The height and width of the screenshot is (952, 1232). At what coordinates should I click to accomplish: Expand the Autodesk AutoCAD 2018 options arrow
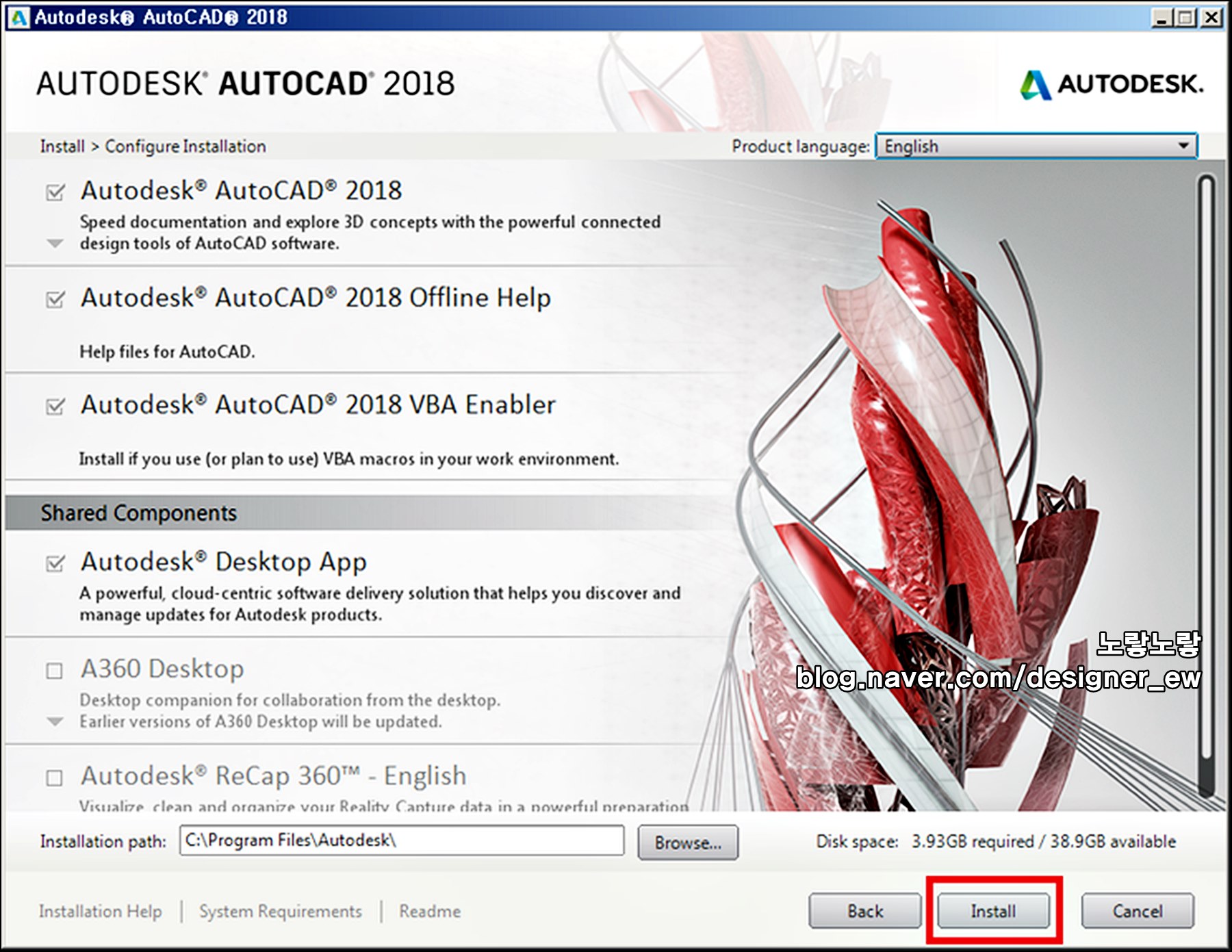55,243
